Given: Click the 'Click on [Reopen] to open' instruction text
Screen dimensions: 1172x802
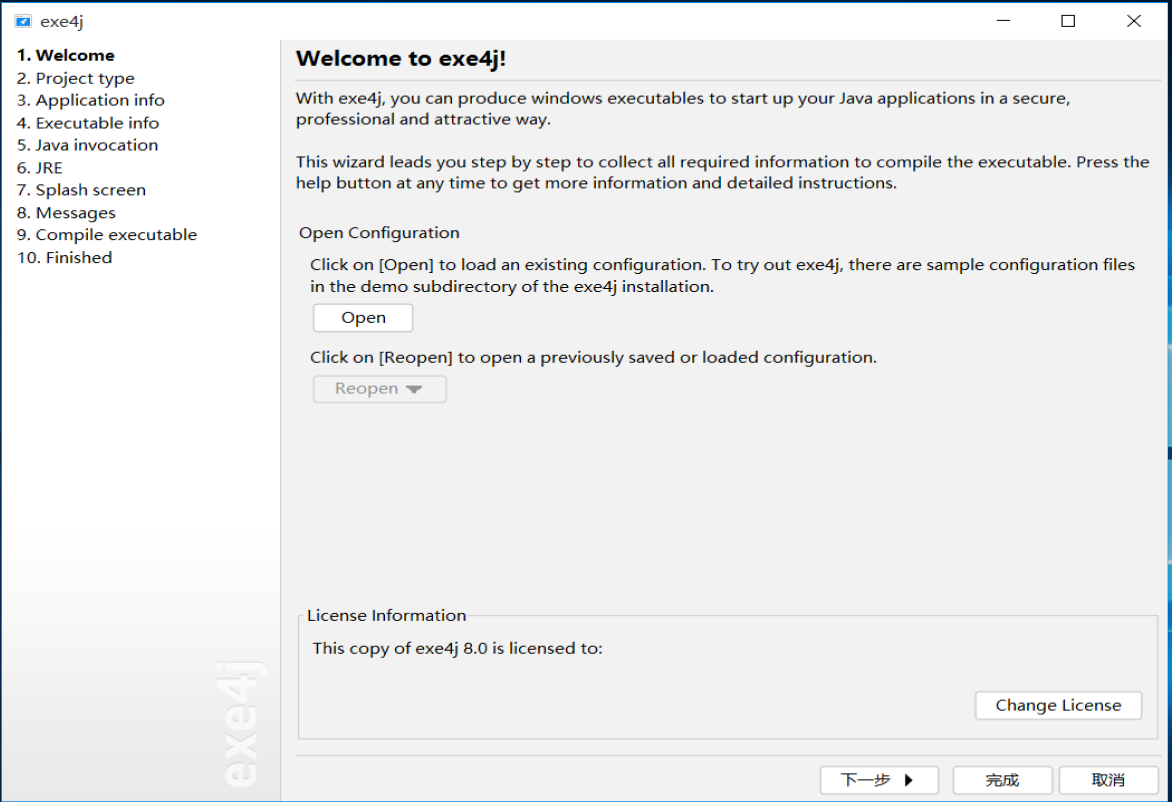Looking at the screenshot, I should pos(593,357).
